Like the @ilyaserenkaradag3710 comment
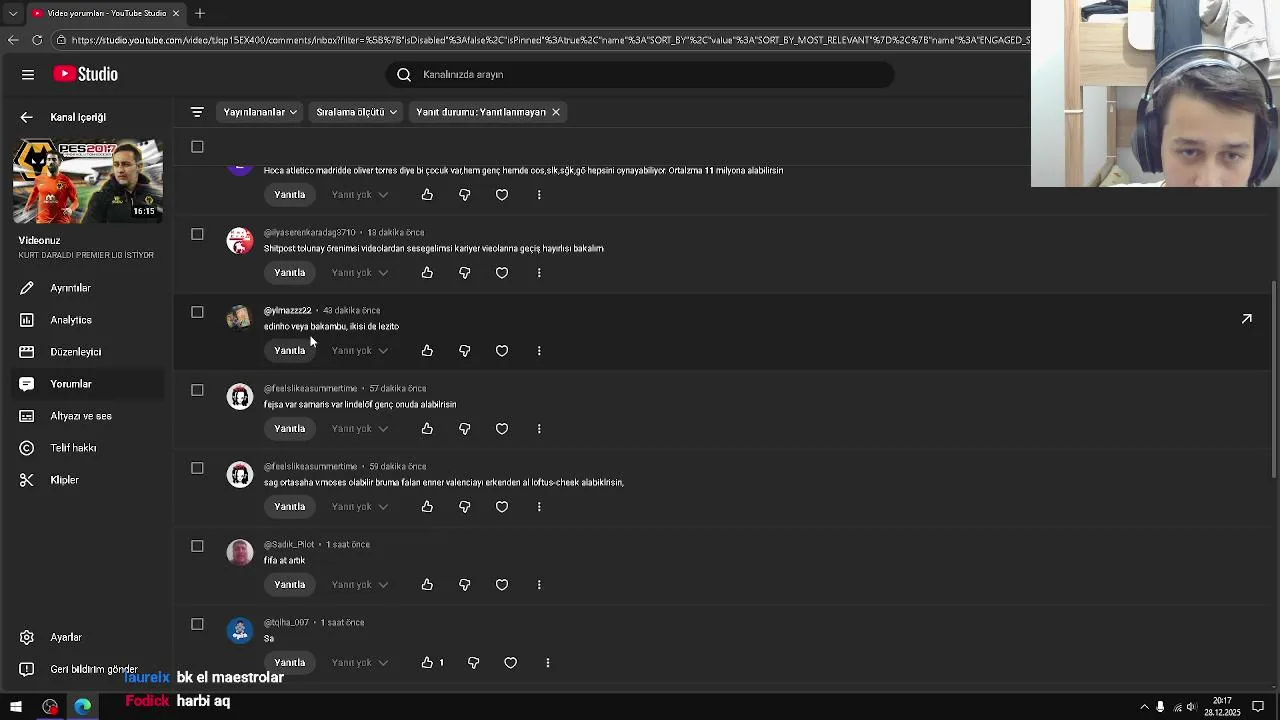 click(427, 272)
